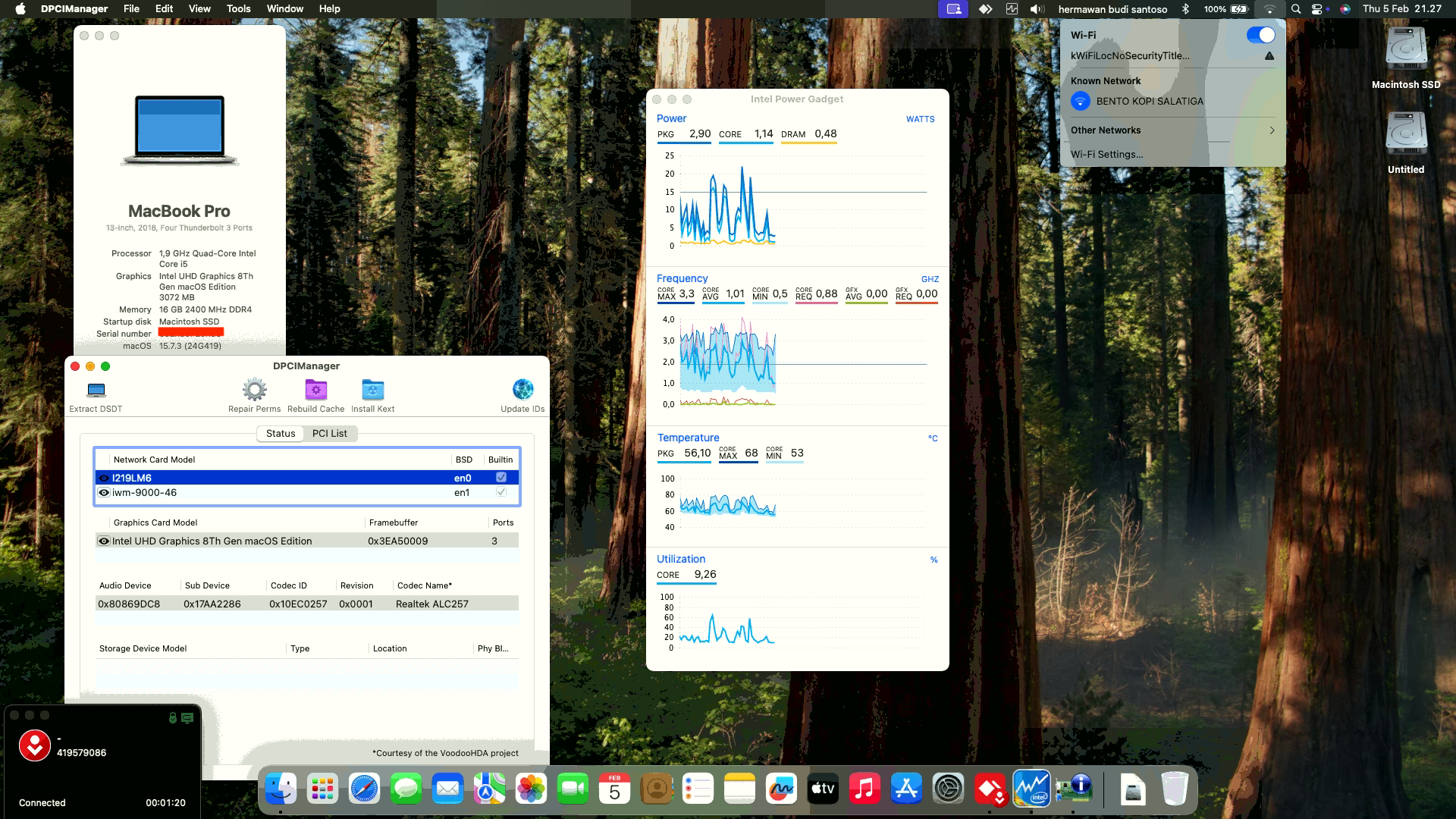Open FaceTime in the Dock
This screenshot has height=819, width=1456.
click(x=573, y=789)
